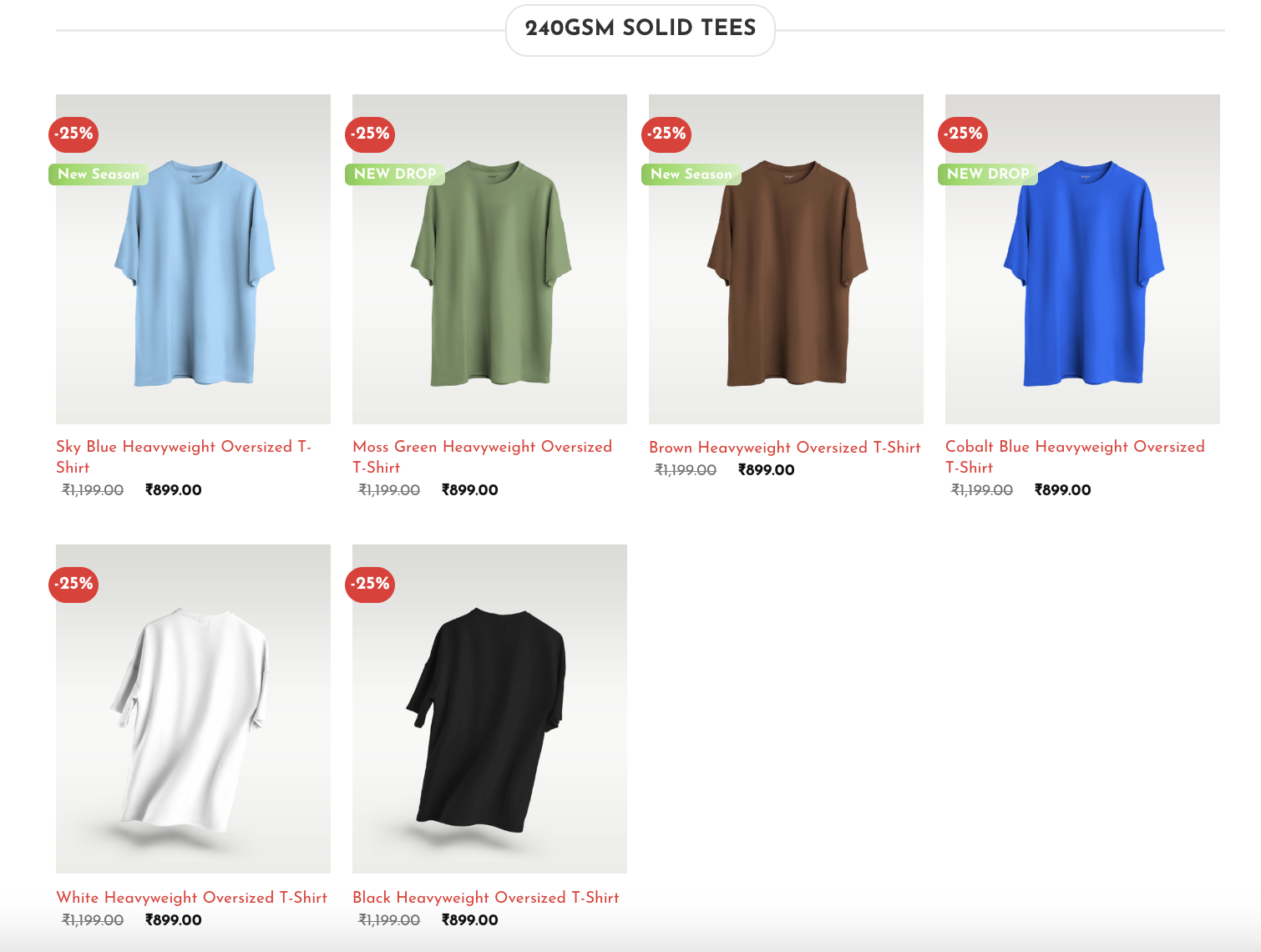
Task: Click the -25% badge on Sky Blue tee
Action: (73, 134)
